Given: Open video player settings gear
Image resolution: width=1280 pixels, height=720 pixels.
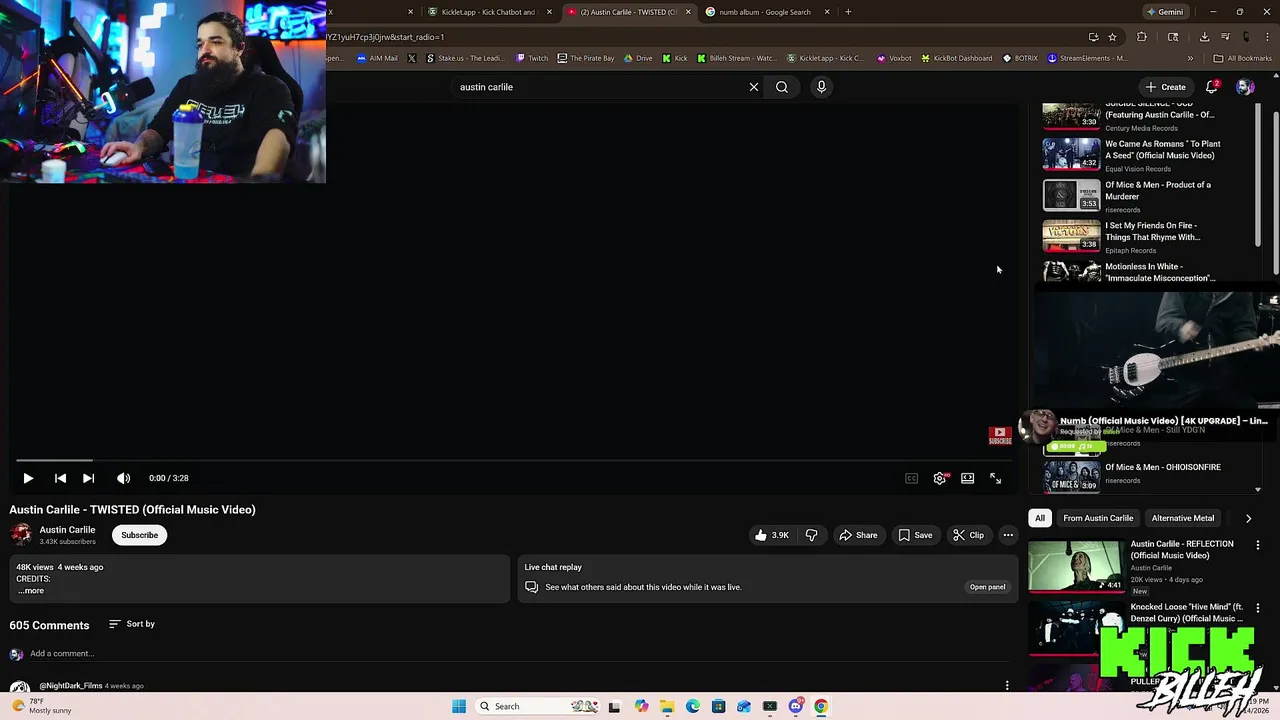Looking at the screenshot, I should tap(939, 478).
